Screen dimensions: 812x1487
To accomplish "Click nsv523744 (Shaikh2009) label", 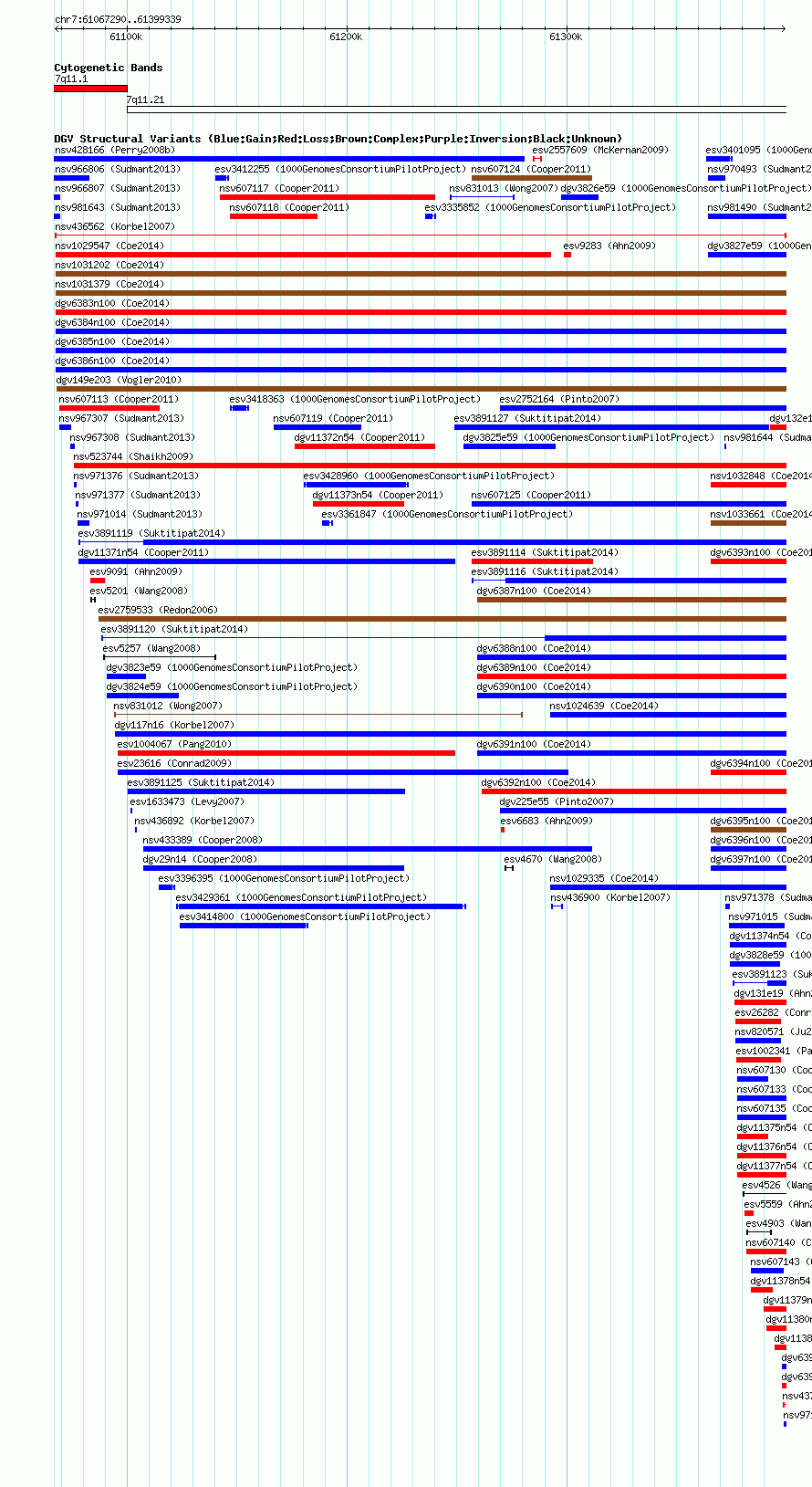I will coord(133,456).
